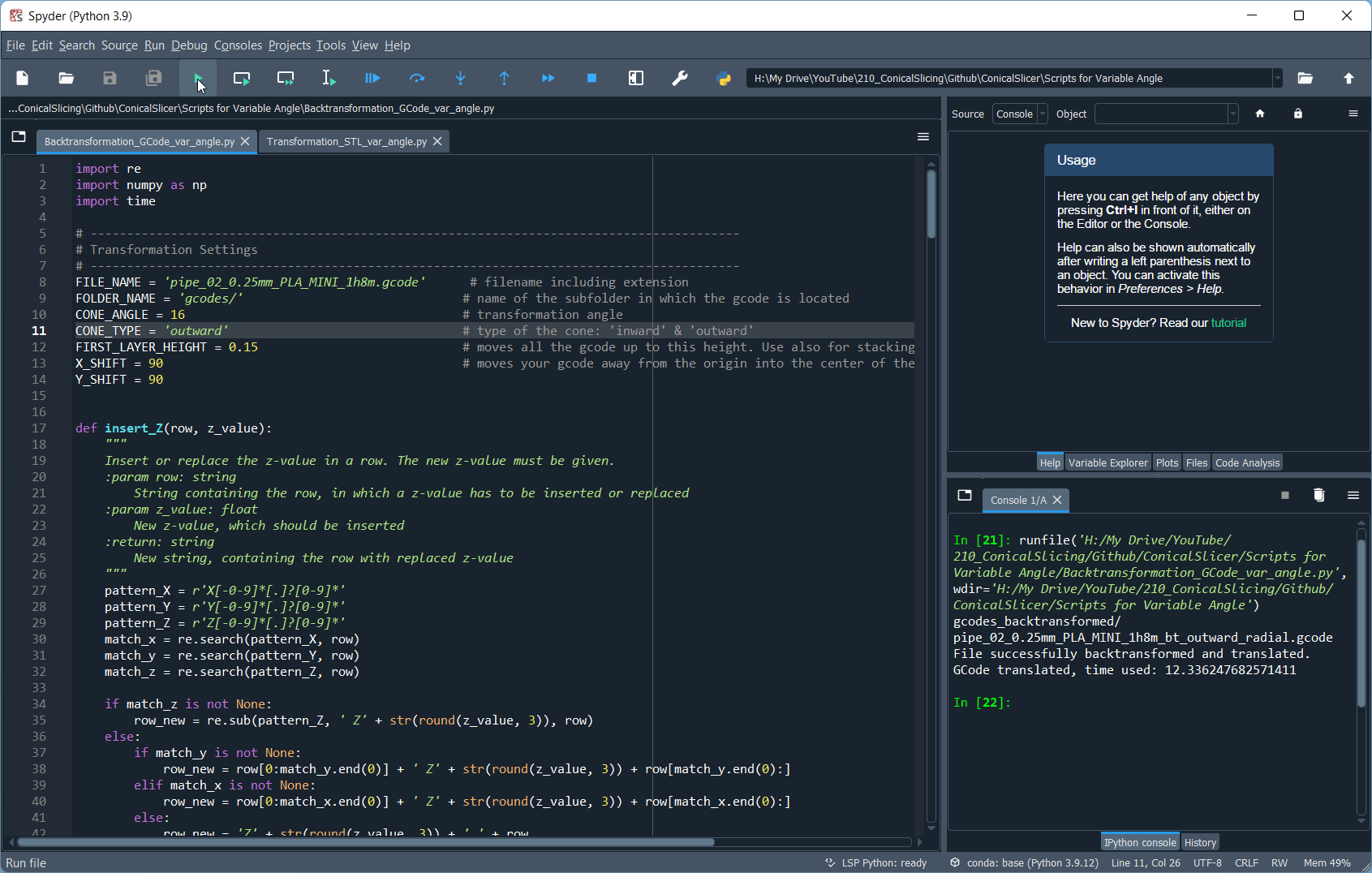Click the Stop debugging square icon

tap(591, 79)
